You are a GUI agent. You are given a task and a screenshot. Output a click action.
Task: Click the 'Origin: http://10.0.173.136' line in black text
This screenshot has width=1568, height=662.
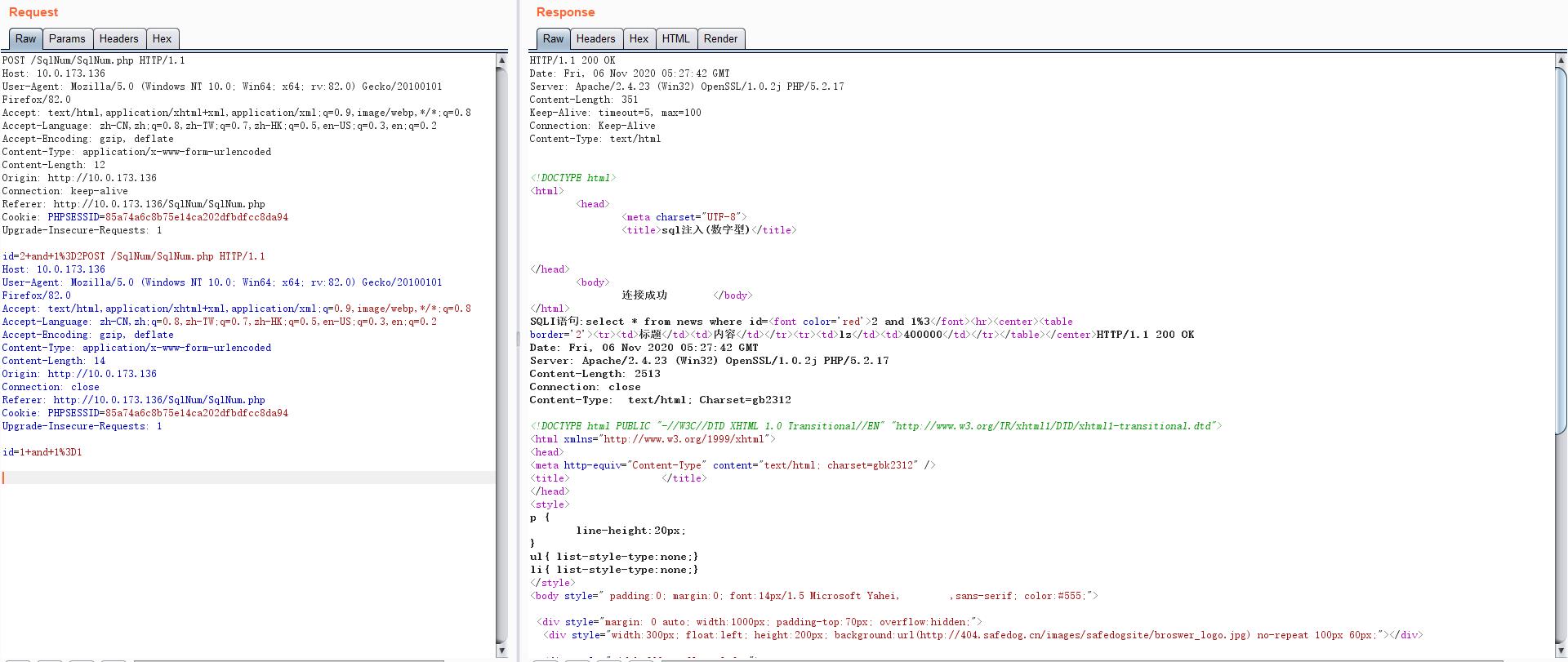pyautogui.click(x=79, y=178)
